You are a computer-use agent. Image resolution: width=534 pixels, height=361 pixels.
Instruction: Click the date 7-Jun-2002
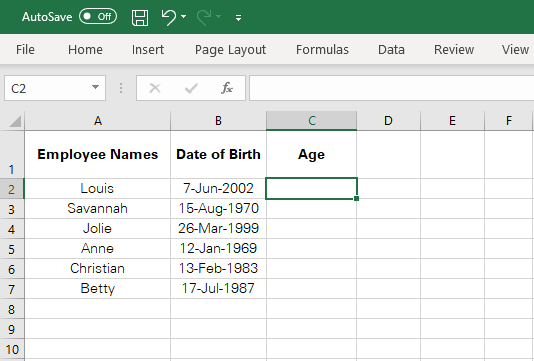(x=218, y=188)
